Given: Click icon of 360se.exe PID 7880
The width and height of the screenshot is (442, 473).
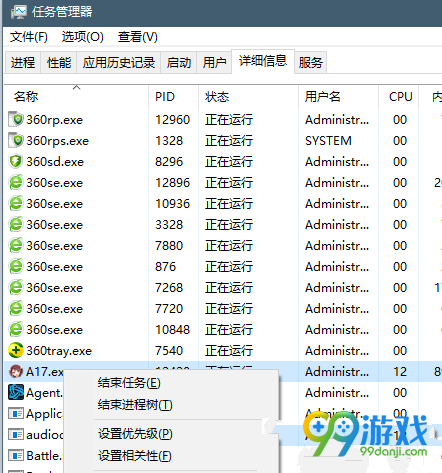Looking at the screenshot, I should 16,245.
